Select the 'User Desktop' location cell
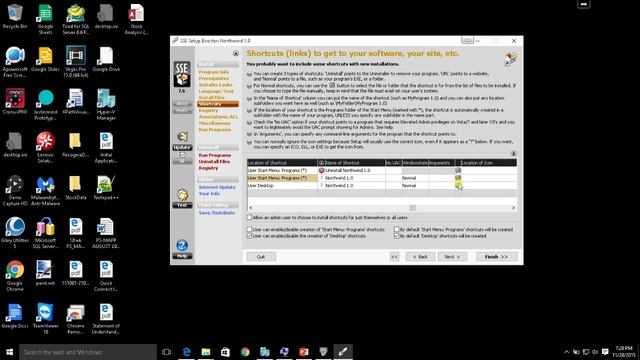 (x=282, y=185)
